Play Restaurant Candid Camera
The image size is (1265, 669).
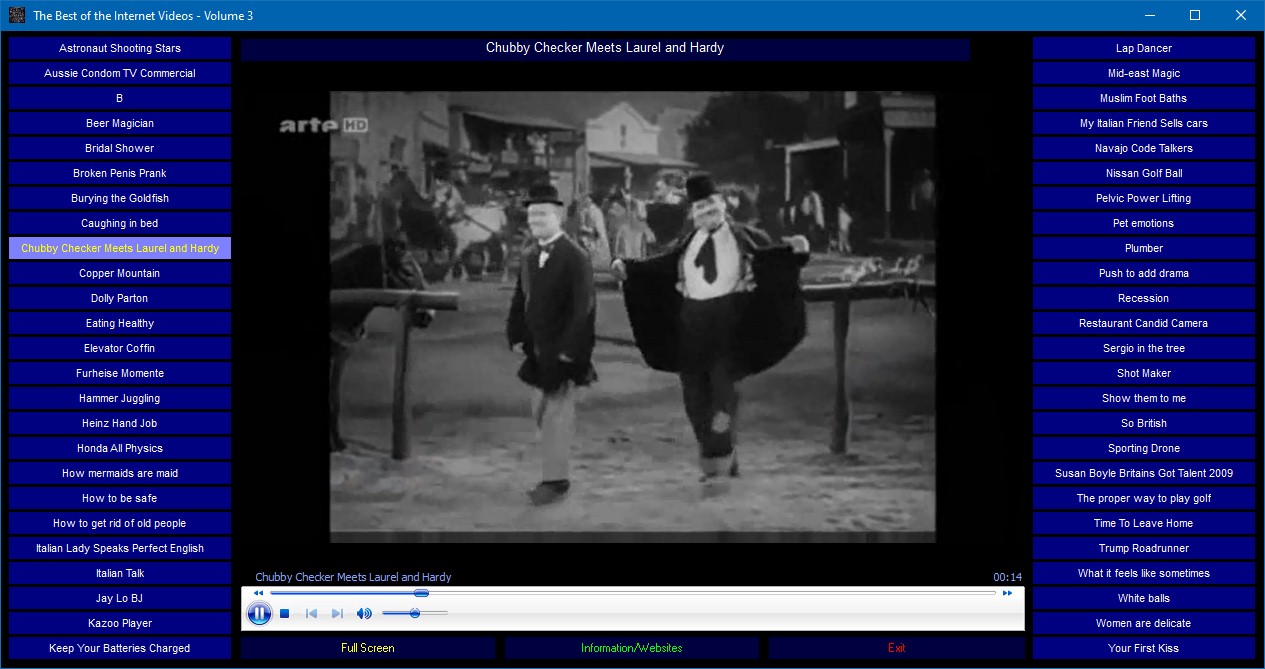pyautogui.click(x=1144, y=323)
